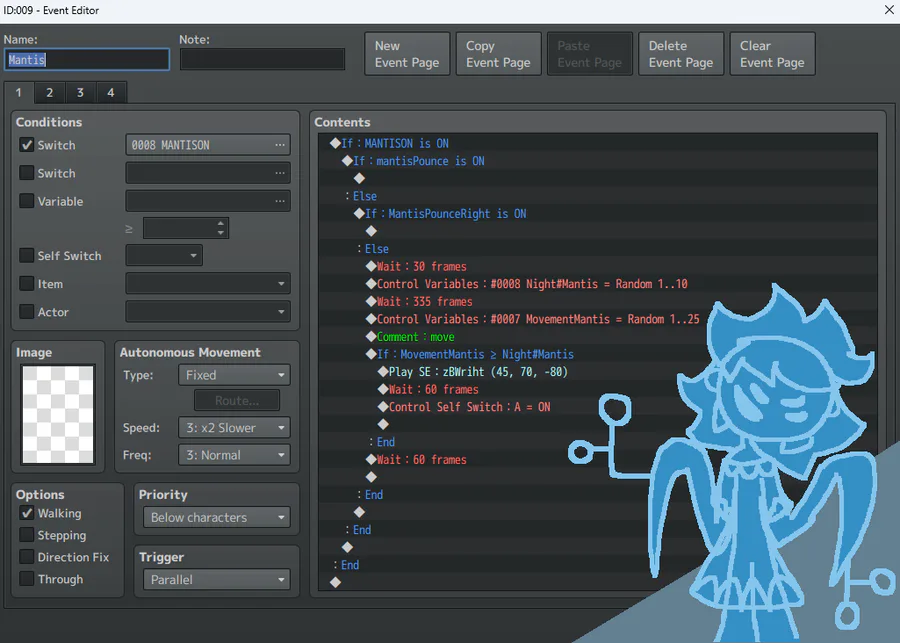
Task: Enable Actor condition checkbox
Action: click(26, 312)
